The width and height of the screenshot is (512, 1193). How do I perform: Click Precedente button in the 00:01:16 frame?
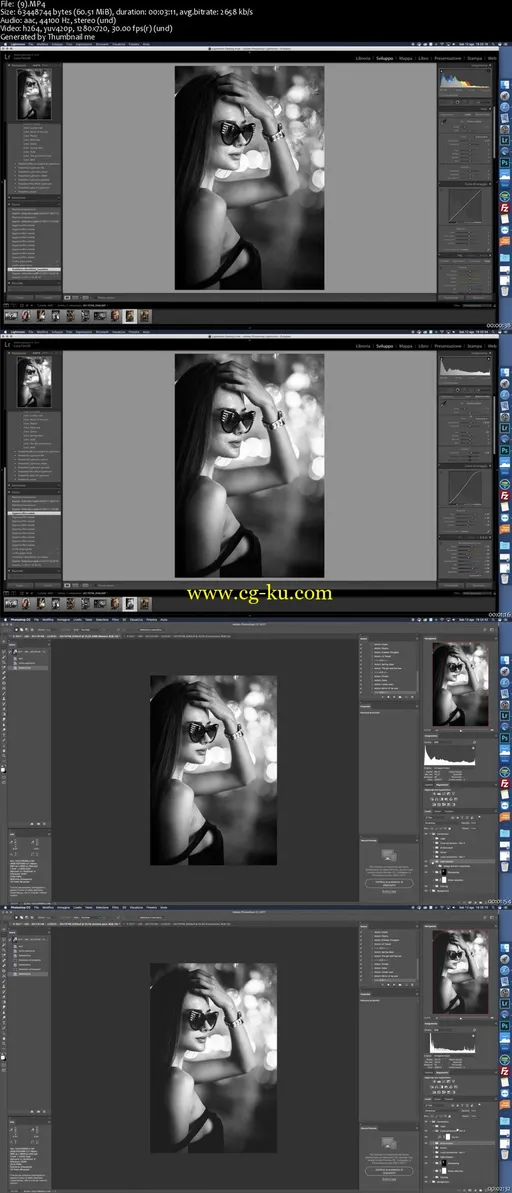[x=452, y=585]
